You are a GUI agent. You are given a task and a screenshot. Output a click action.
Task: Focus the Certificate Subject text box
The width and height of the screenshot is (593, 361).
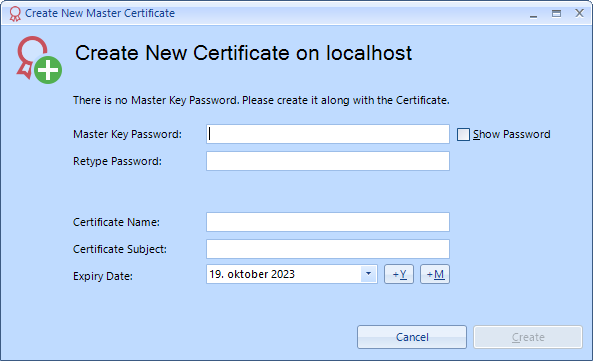click(x=328, y=249)
